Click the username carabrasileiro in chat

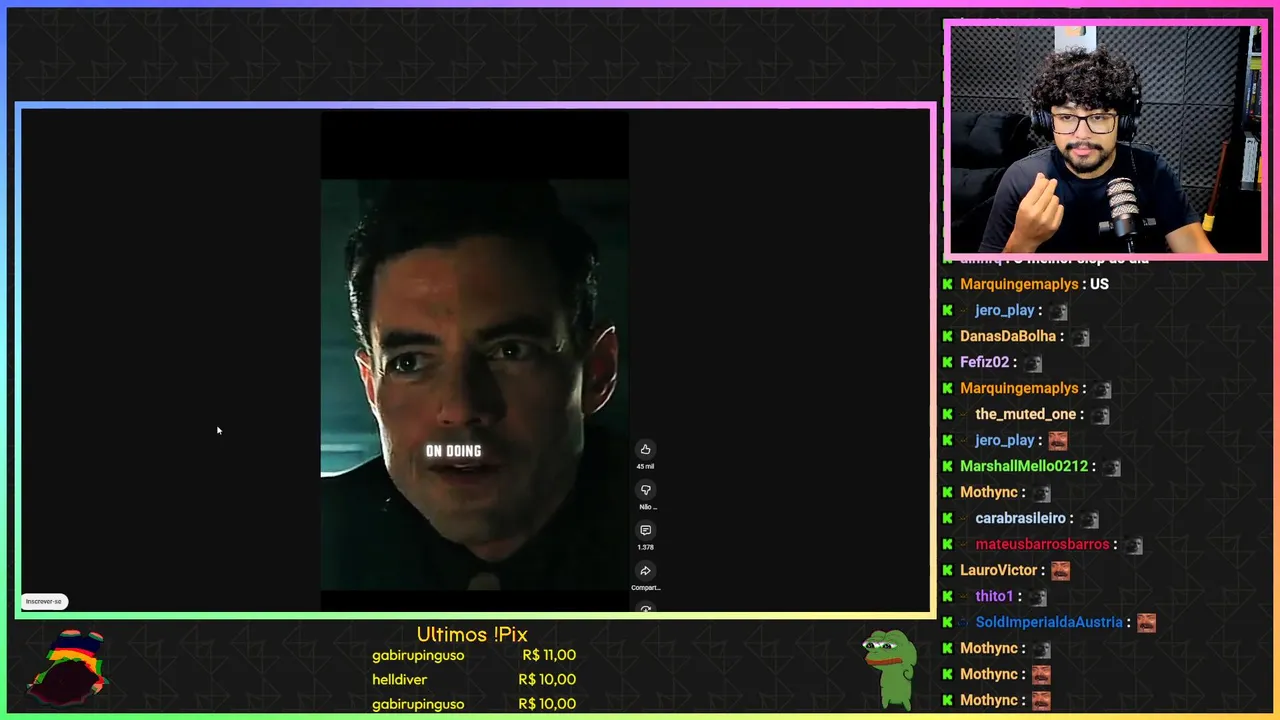pos(1020,518)
